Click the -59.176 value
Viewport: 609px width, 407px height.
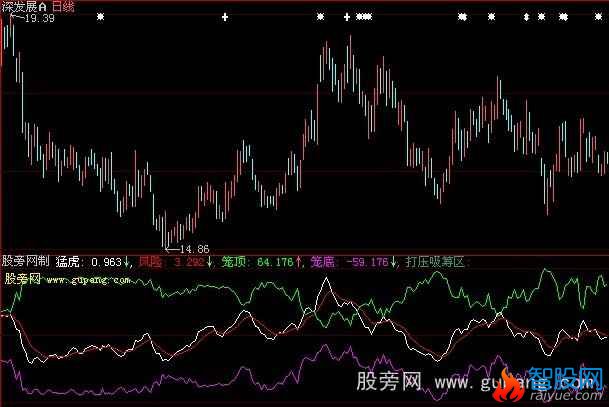point(367,262)
